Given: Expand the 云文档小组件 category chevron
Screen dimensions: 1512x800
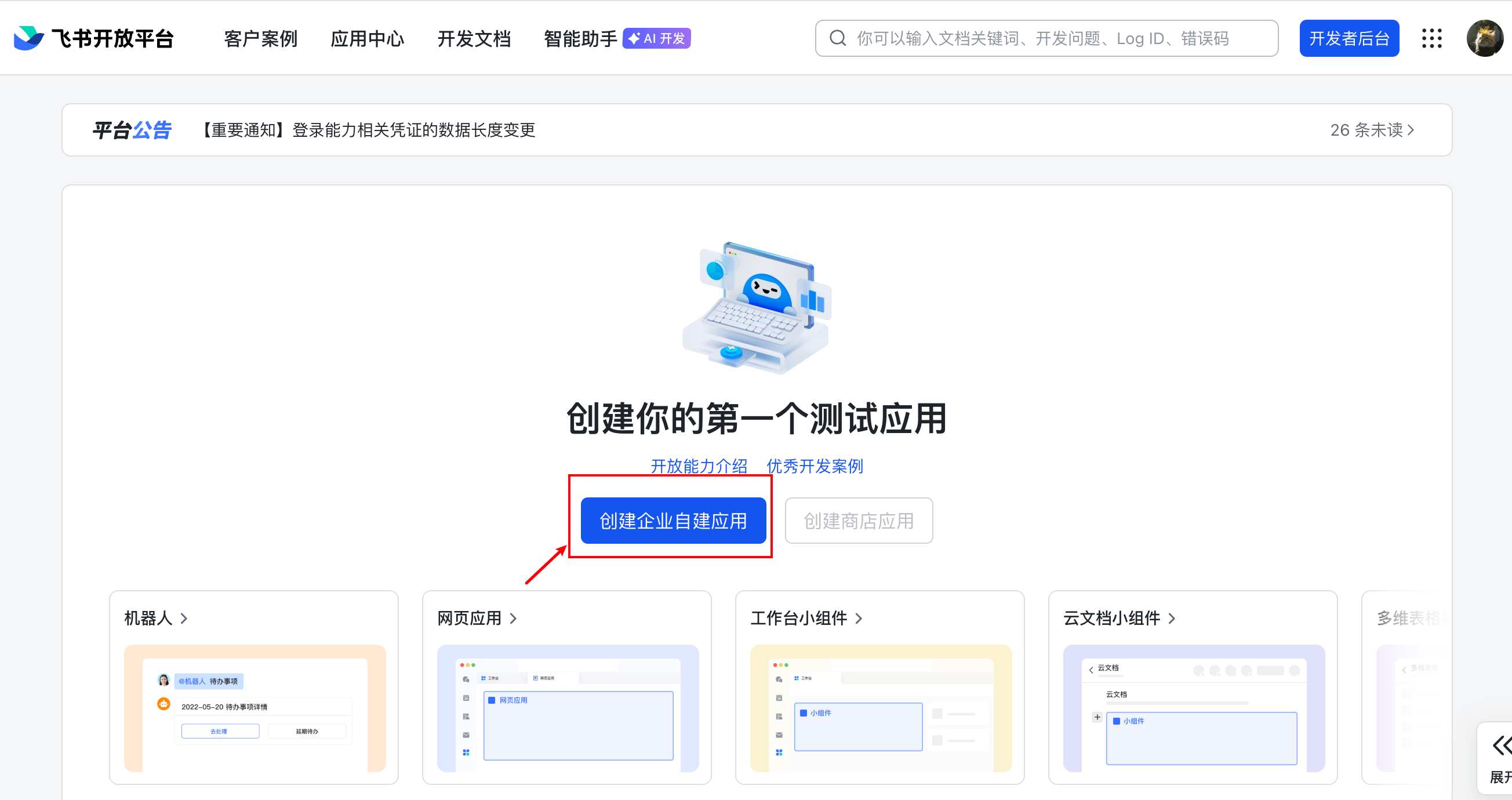Looking at the screenshot, I should 1172,618.
